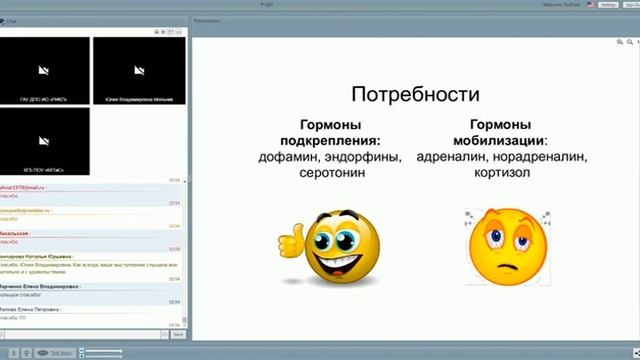Click the icon left of chat input

tap(2, 334)
